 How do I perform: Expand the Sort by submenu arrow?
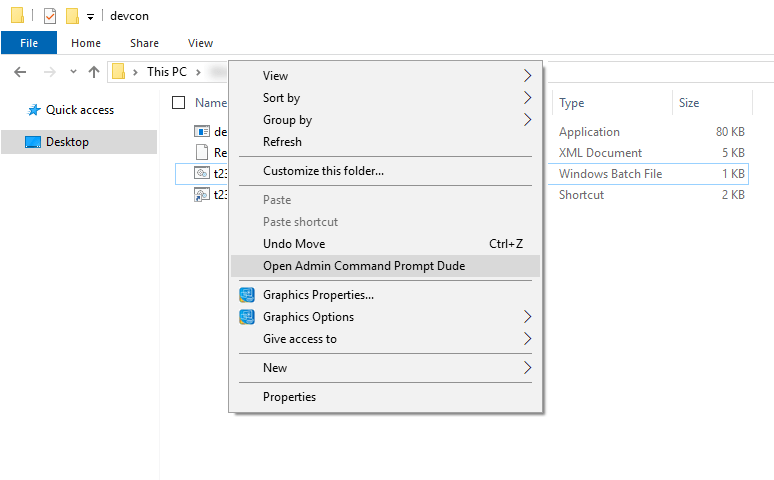[527, 98]
